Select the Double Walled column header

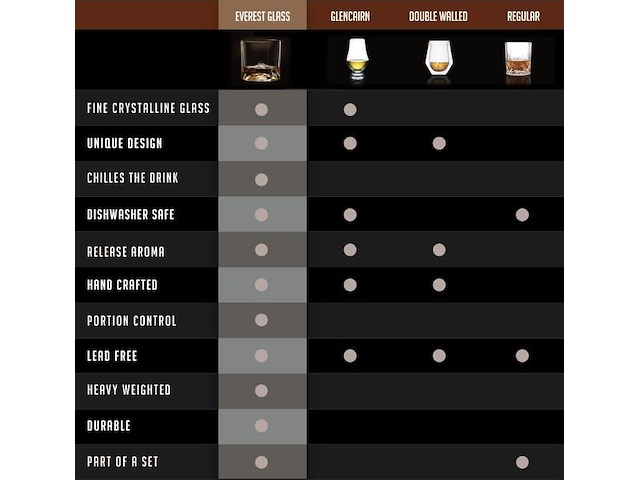[x=438, y=16]
